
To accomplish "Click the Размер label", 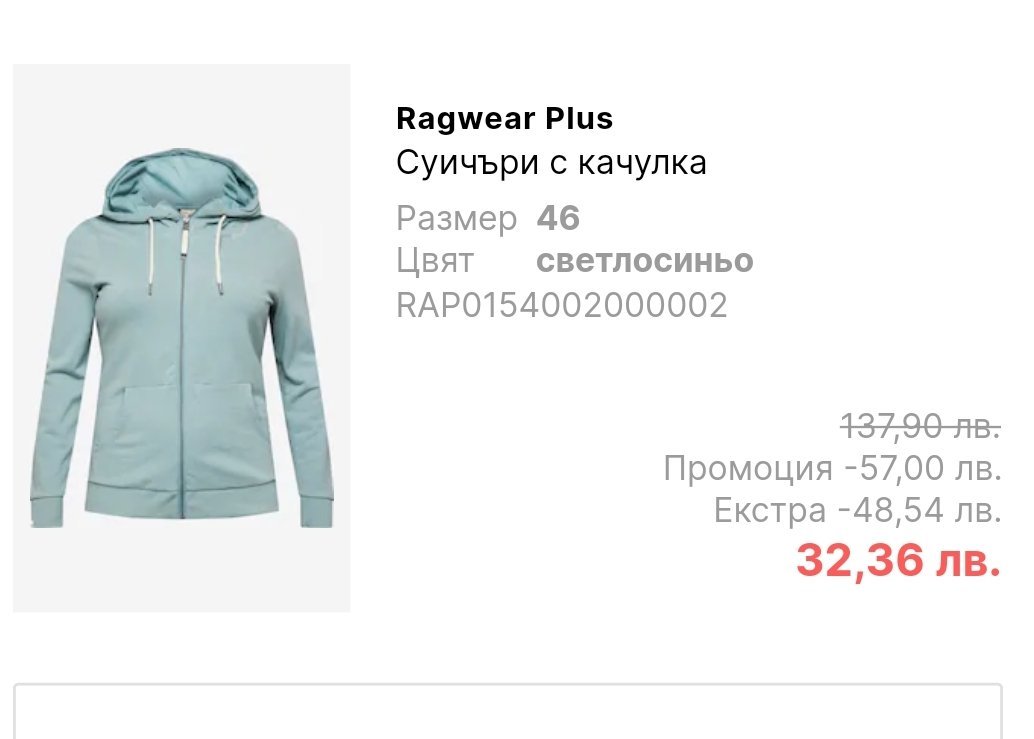I will pyautogui.click(x=456, y=219).
